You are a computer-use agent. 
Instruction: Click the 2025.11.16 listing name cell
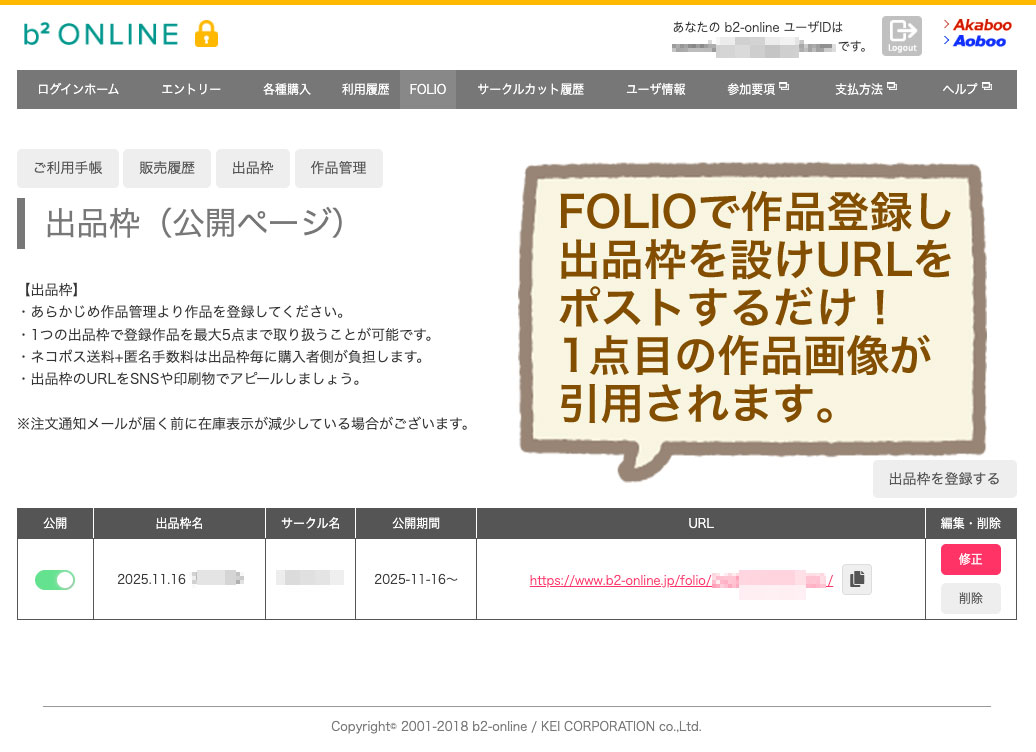tap(179, 580)
